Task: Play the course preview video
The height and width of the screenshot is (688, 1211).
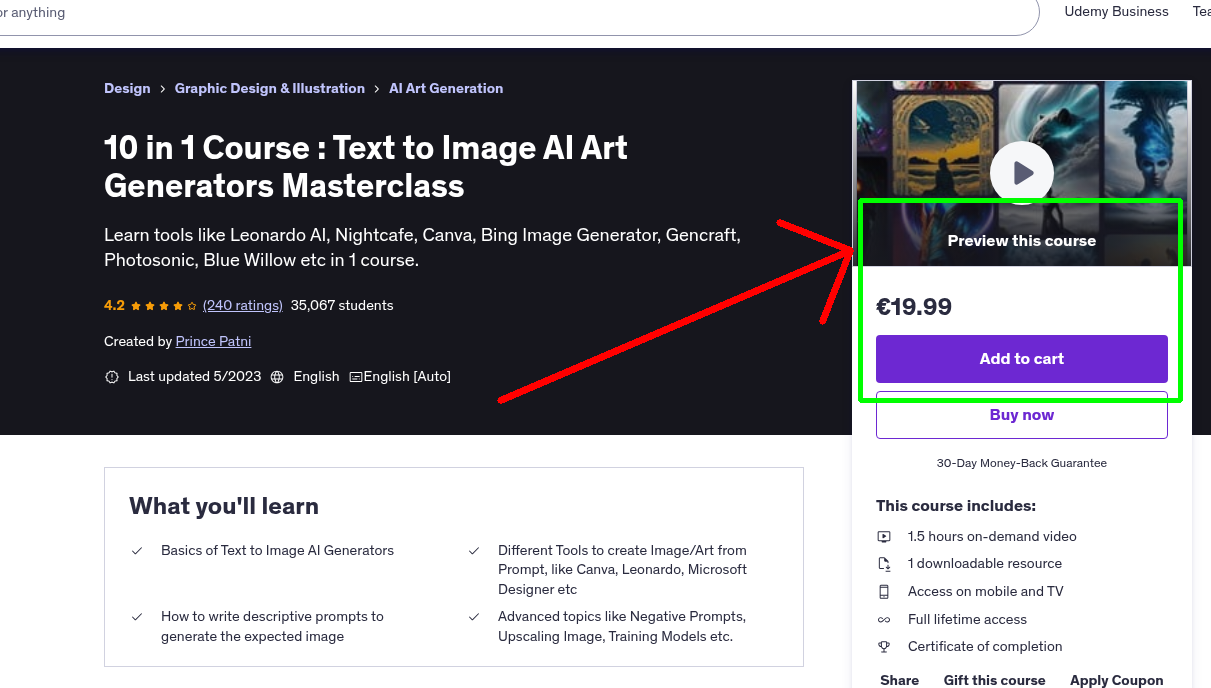Action: (1021, 172)
